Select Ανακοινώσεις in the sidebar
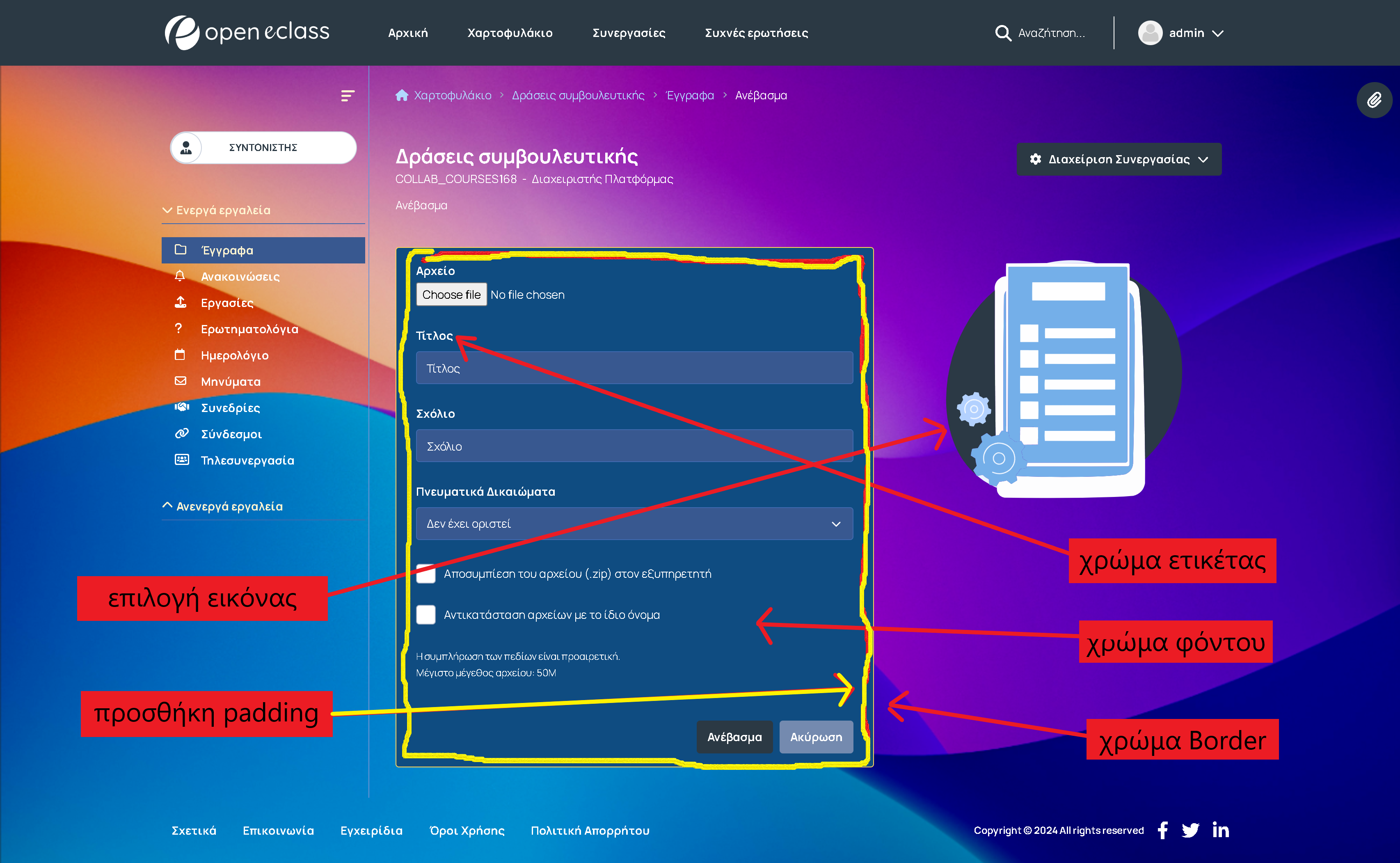 pos(240,277)
